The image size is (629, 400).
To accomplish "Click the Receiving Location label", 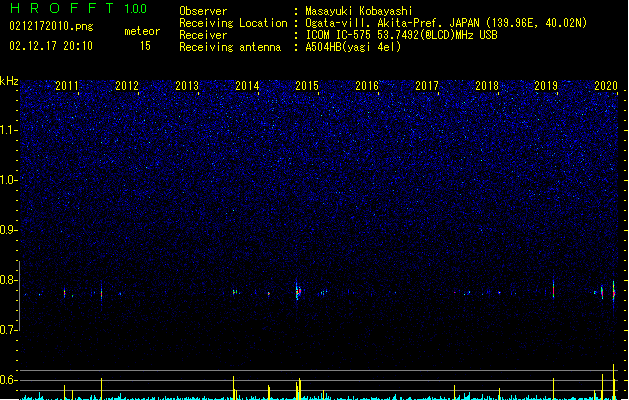I will tap(233, 23).
